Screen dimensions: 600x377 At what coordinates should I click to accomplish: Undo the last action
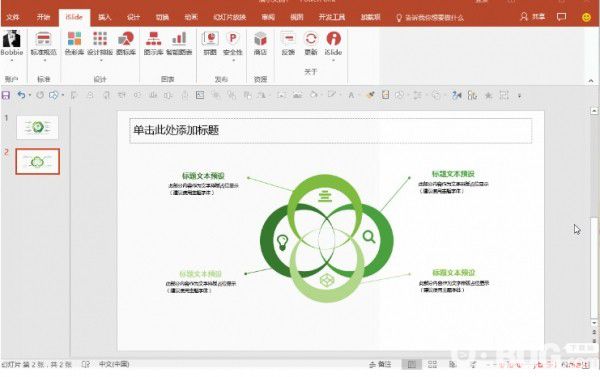(21, 95)
